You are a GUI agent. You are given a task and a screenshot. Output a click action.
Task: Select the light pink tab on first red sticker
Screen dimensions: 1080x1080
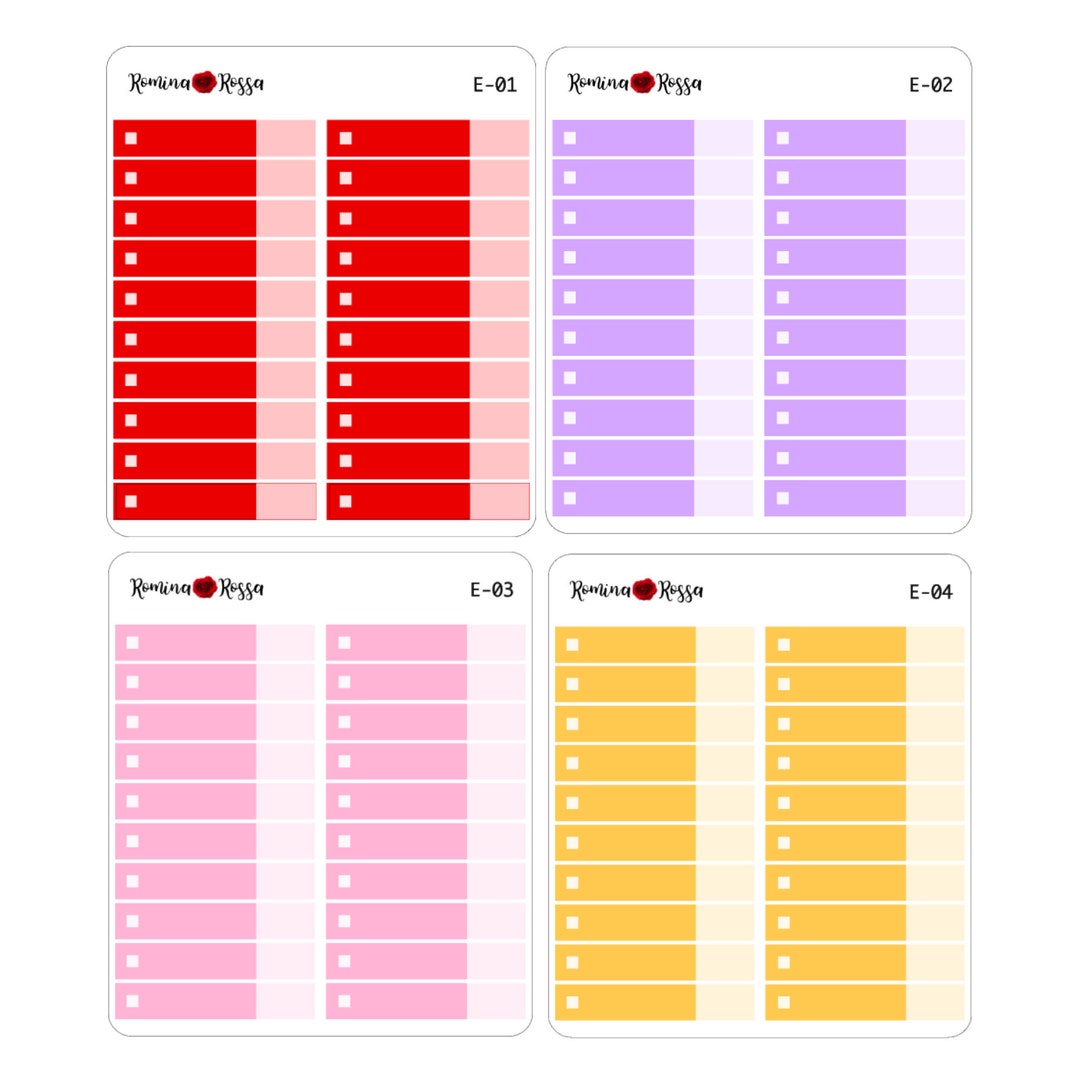point(287,138)
